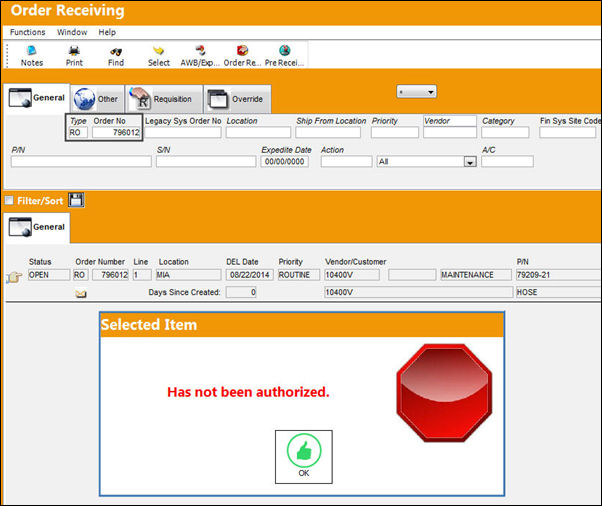Click the Print toolbar icon
602x506 pixels.
click(x=74, y=56)
